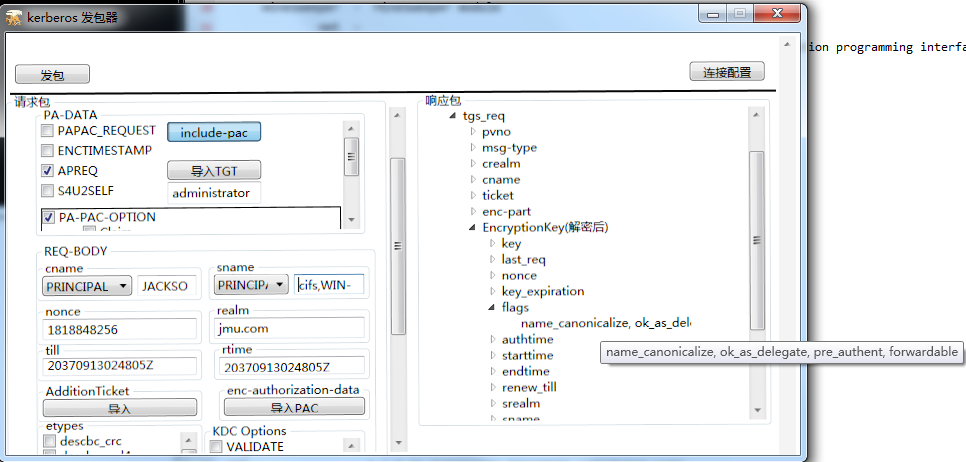Click request panel scroll up arrow
The width and height of the screenshot is (966, 462).
[397, 114]
